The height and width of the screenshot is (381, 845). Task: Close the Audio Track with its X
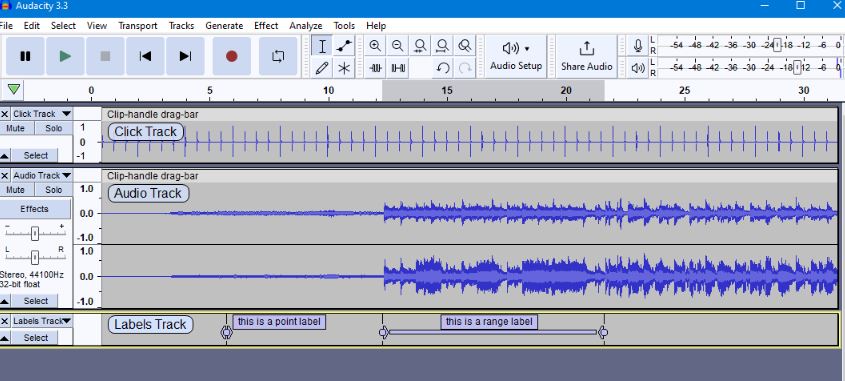tap(5, 176)
